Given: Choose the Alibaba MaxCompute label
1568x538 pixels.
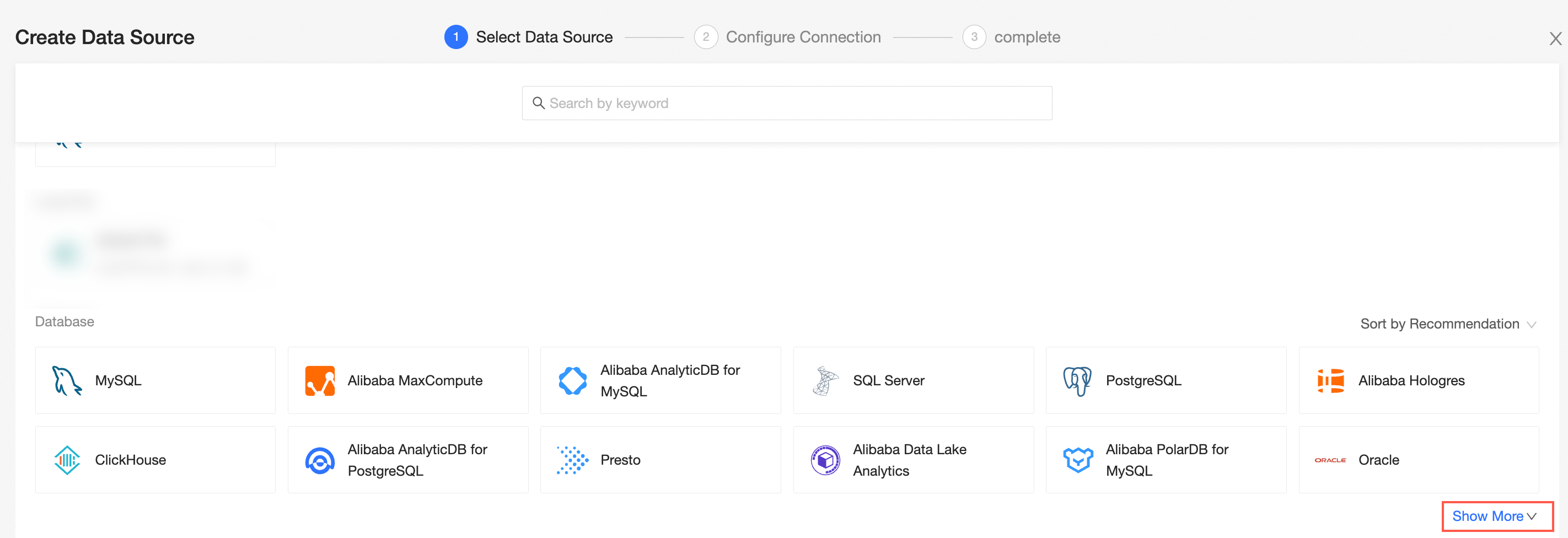Looking at the screenshot, I should click(x=415, y=380).
